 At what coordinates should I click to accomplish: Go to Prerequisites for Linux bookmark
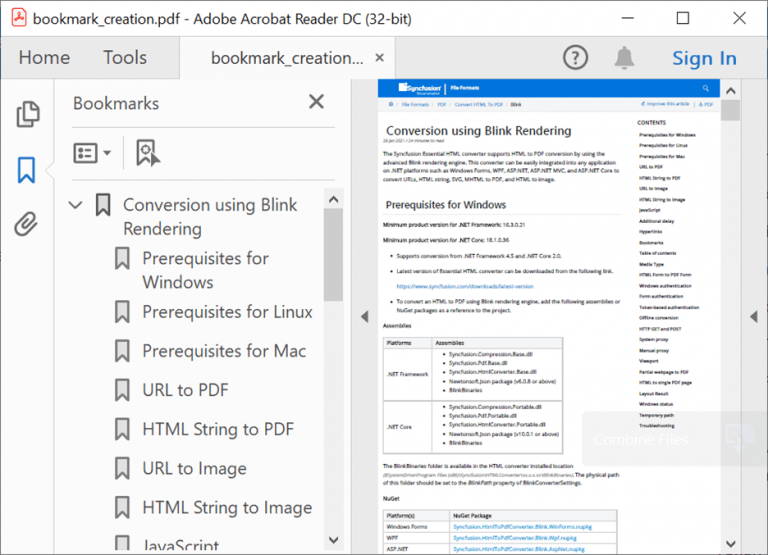[x=227, y=312]
